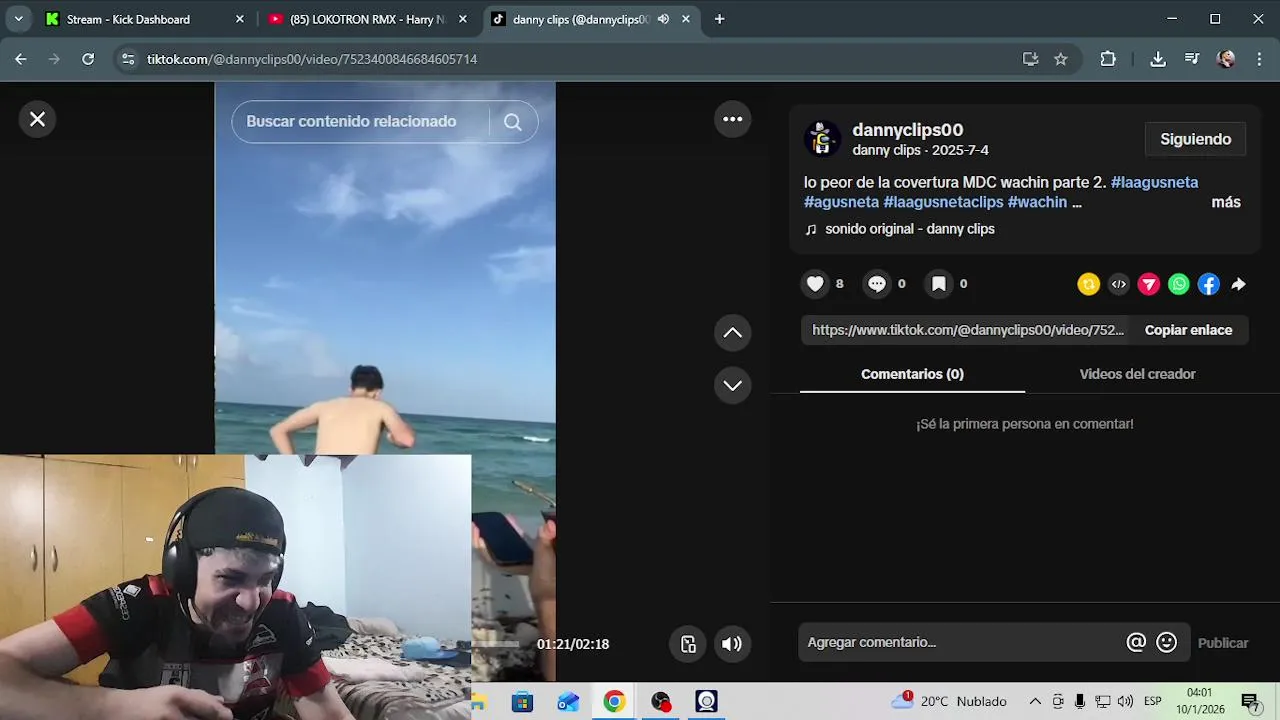
Task: Open Microsoft Store from the taskbar
Action: click(522, 702)
